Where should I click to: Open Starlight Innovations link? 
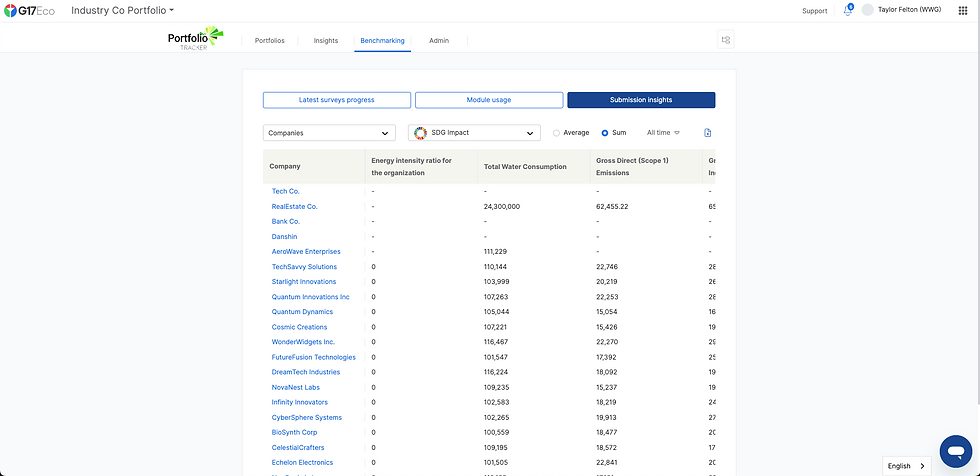[304, 282]
